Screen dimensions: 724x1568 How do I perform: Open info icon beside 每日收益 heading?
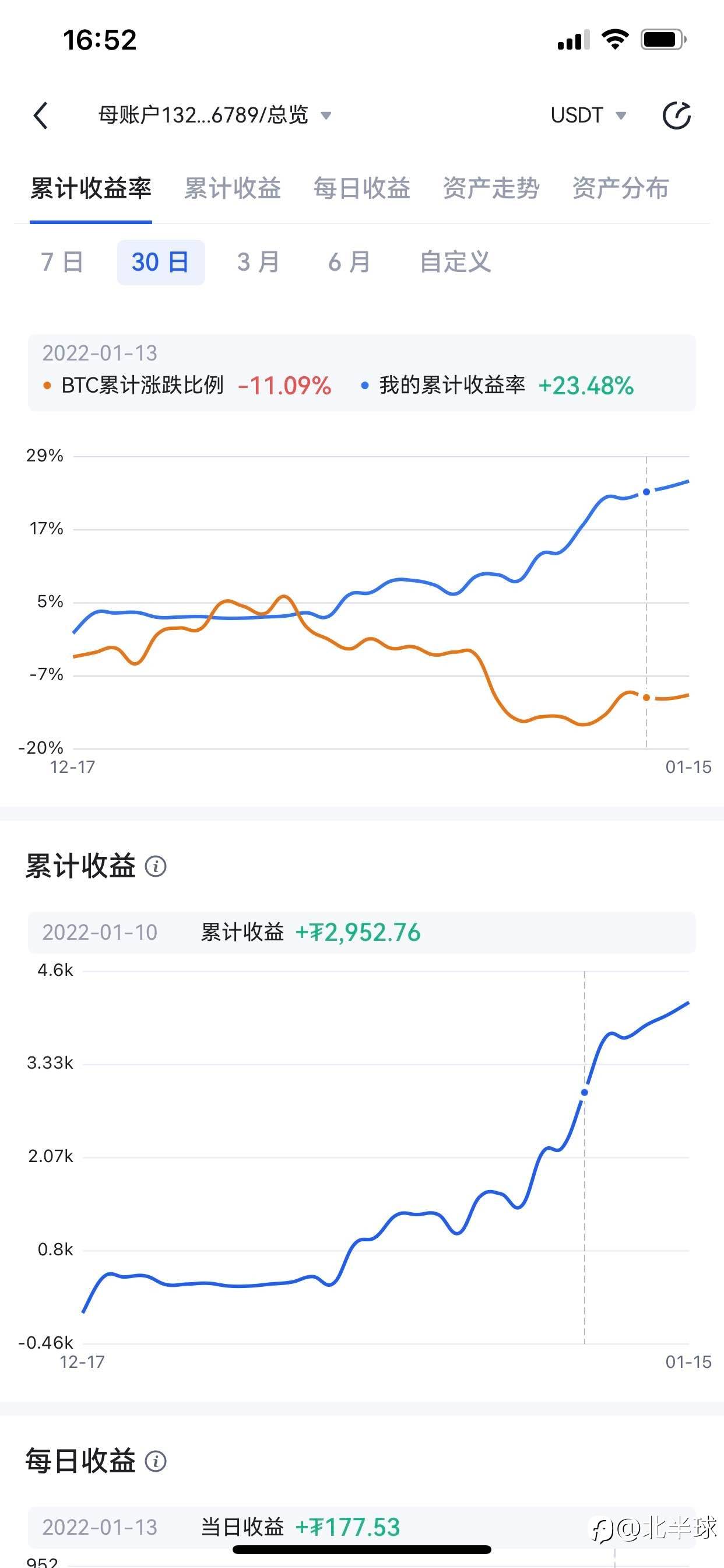point(156,1461)
